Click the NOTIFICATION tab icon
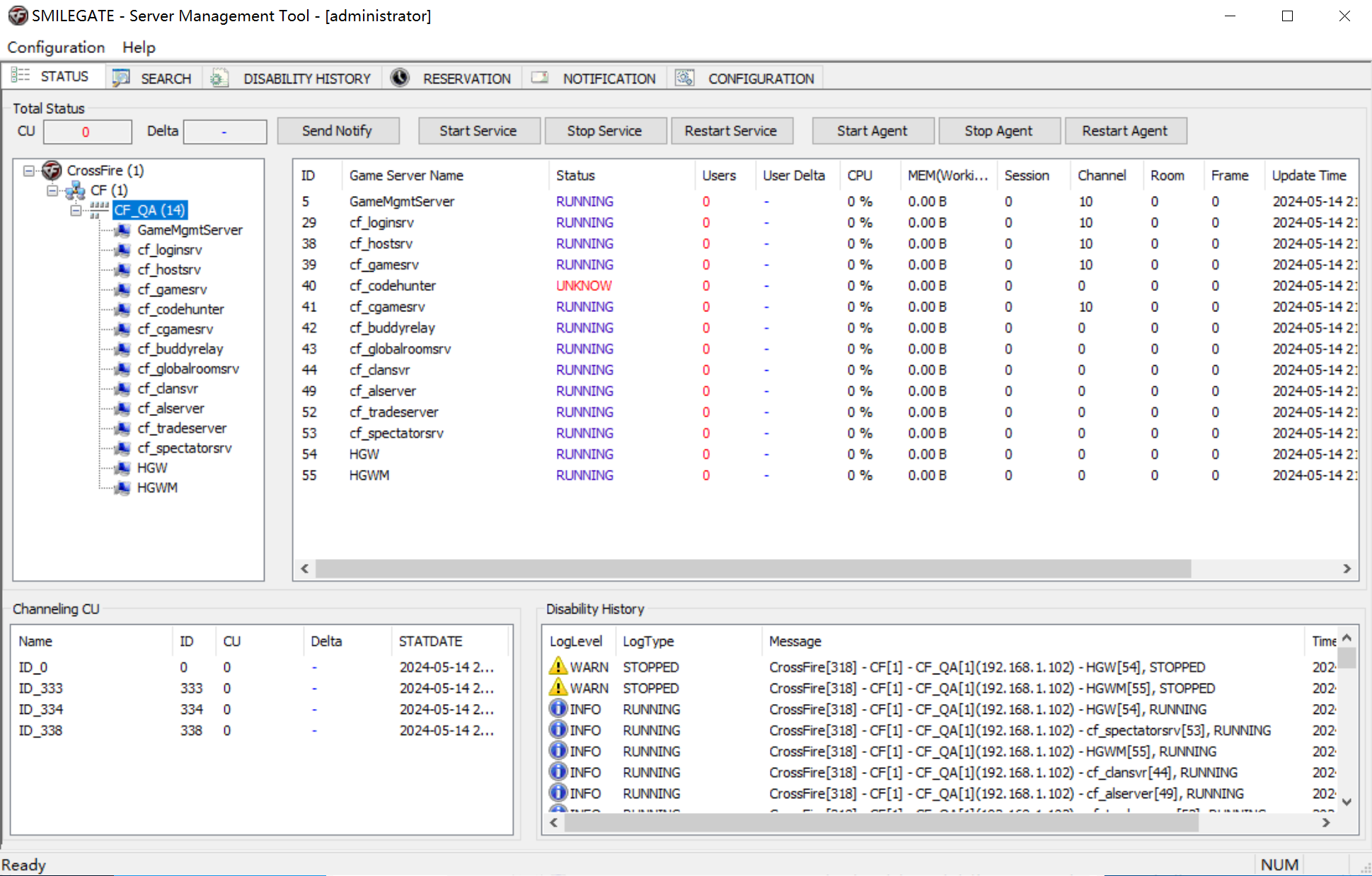1372x876 pixels. coord(540,77)
